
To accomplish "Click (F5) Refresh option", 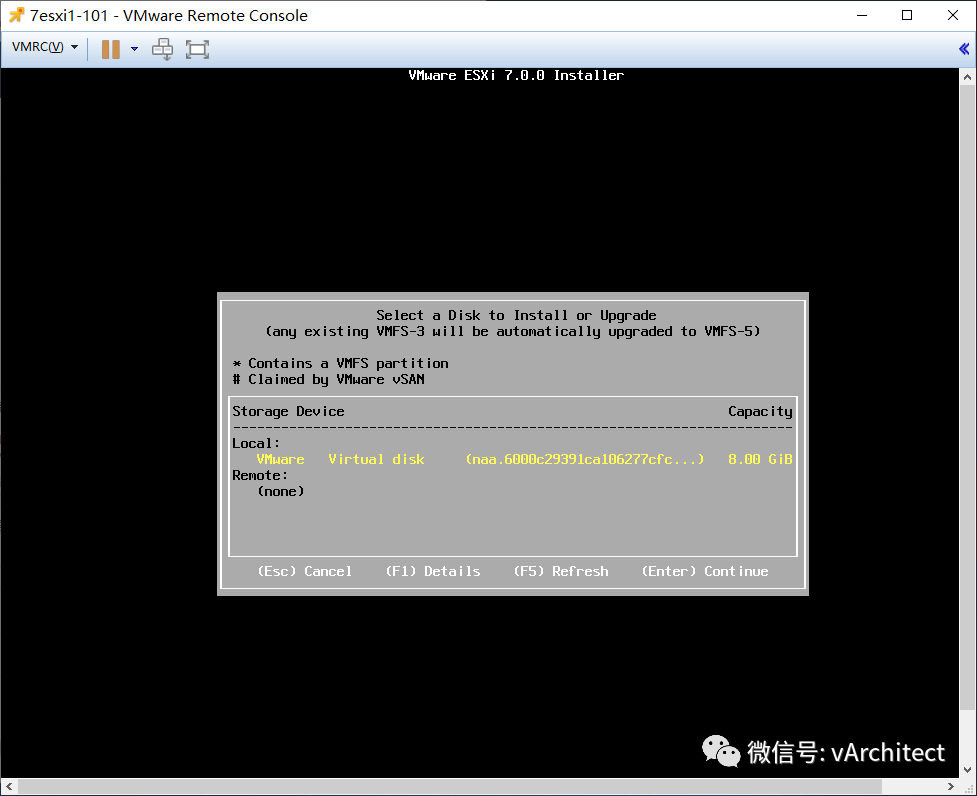I will pos(561,571).
